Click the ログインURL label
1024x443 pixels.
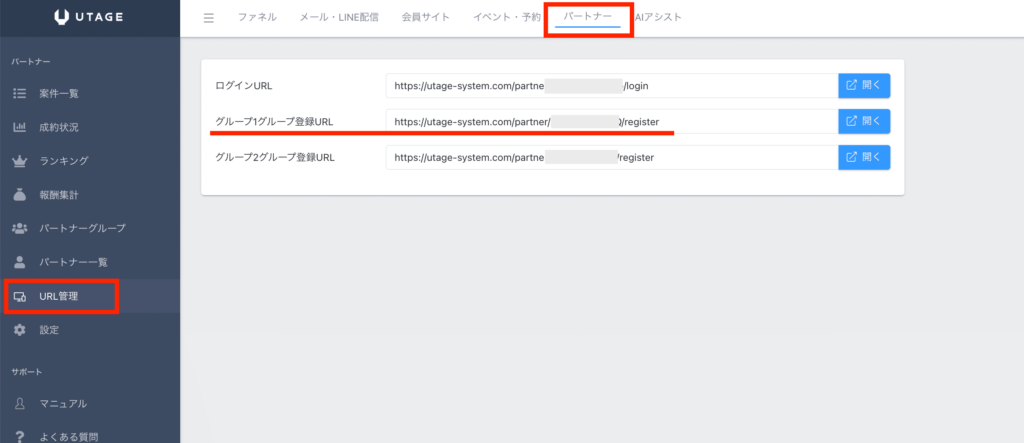pyautogui.click(x=244, y=86)
